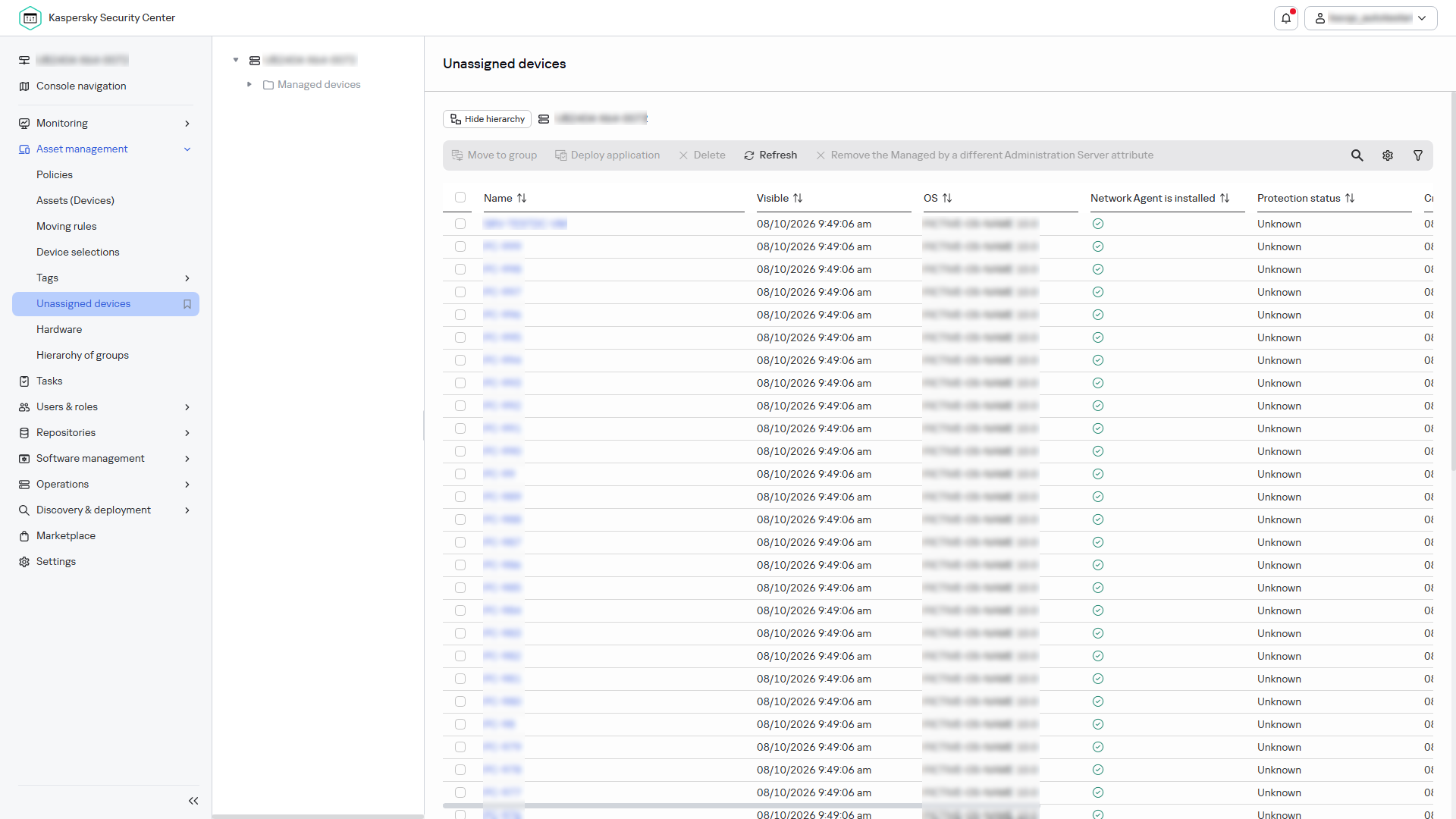This screenshot has width=1456, height=819.
Task: Check the fourth device row checkbox
Action: click(460, 292)
